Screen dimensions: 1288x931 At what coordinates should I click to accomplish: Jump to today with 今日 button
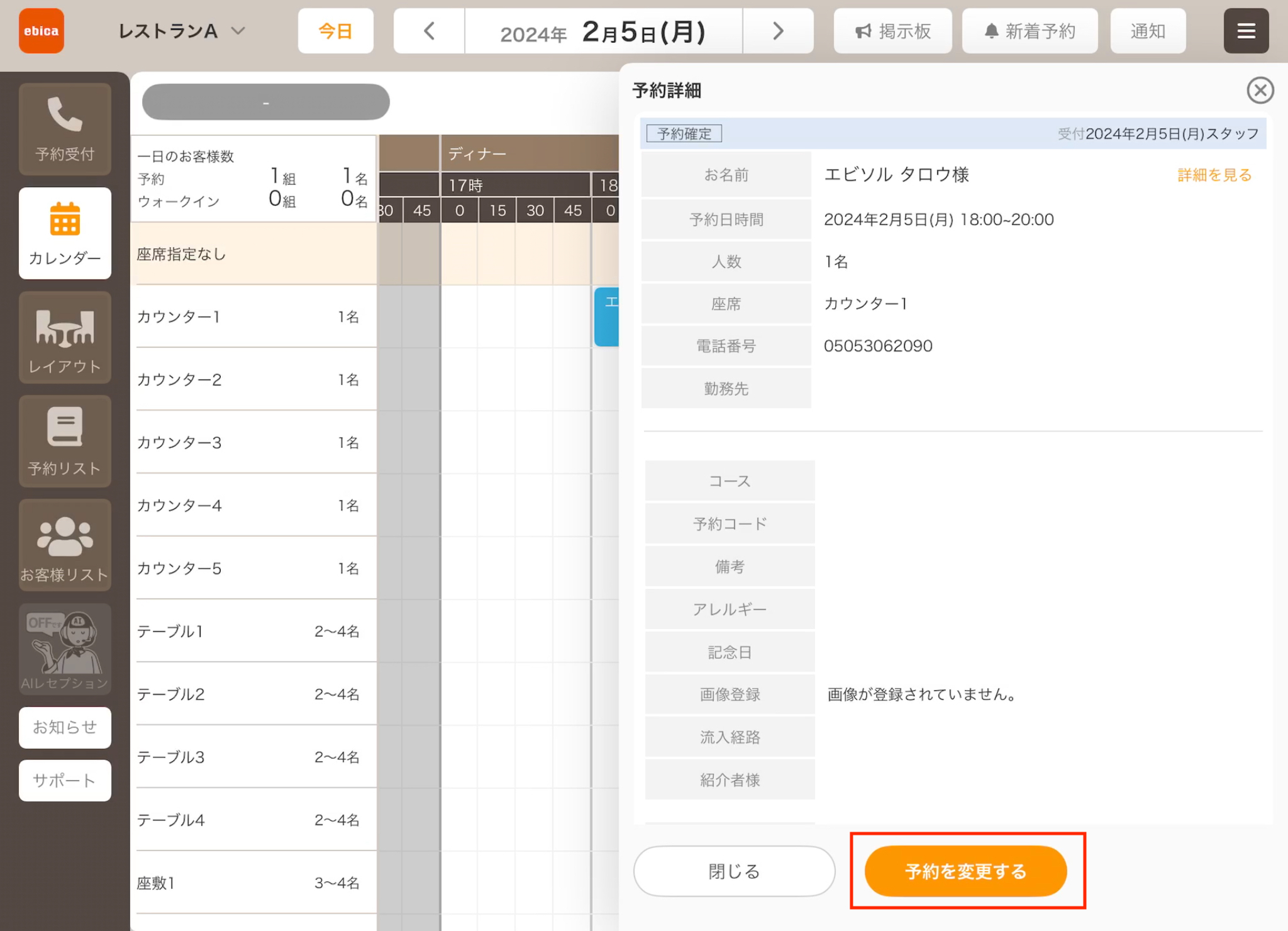point(335,31)
